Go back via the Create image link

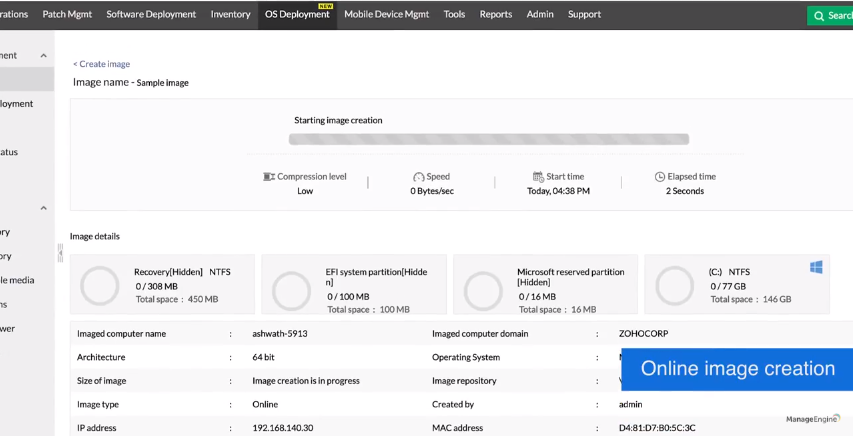[101, 64]
